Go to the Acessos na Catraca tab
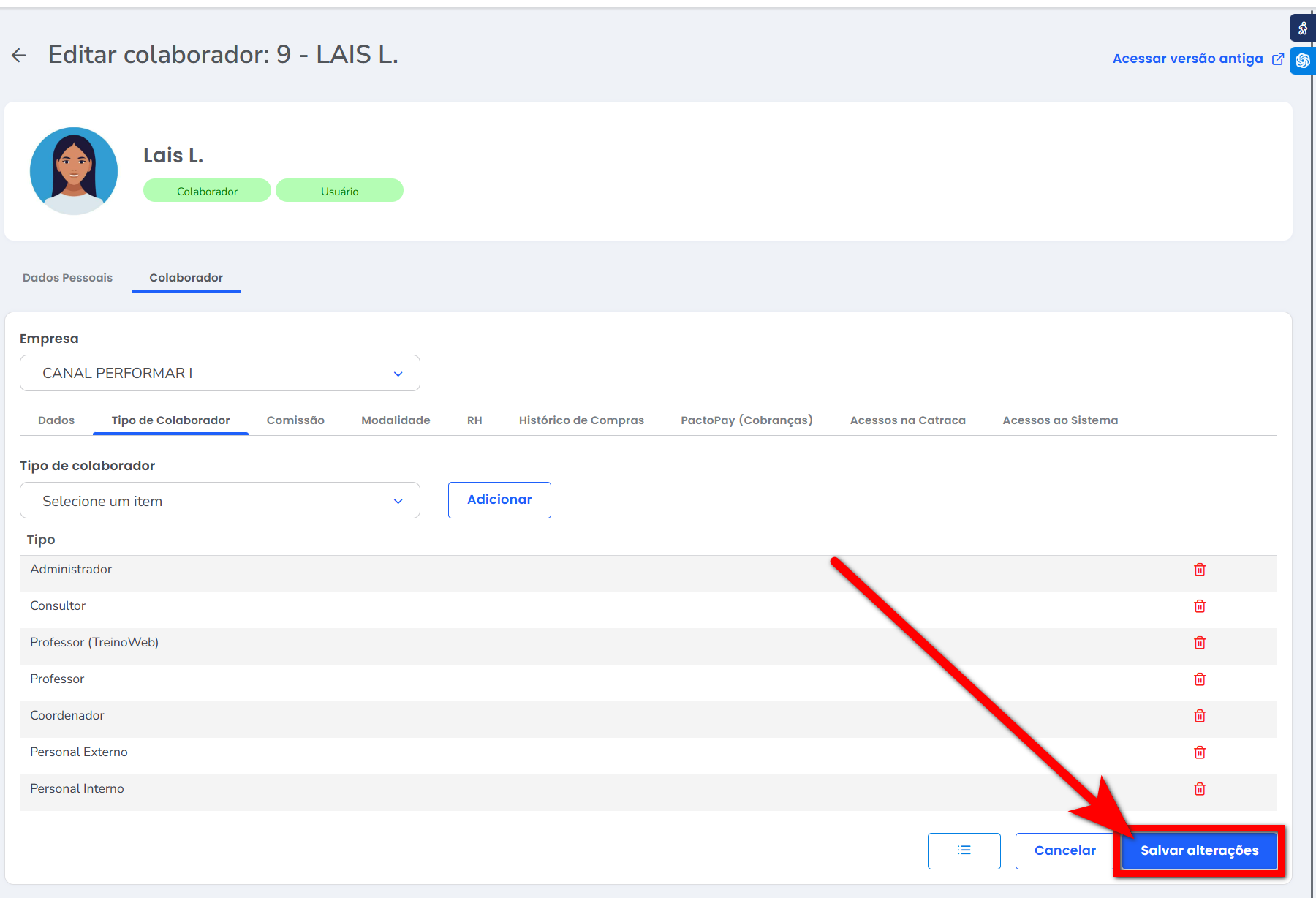 pos(907,420)
